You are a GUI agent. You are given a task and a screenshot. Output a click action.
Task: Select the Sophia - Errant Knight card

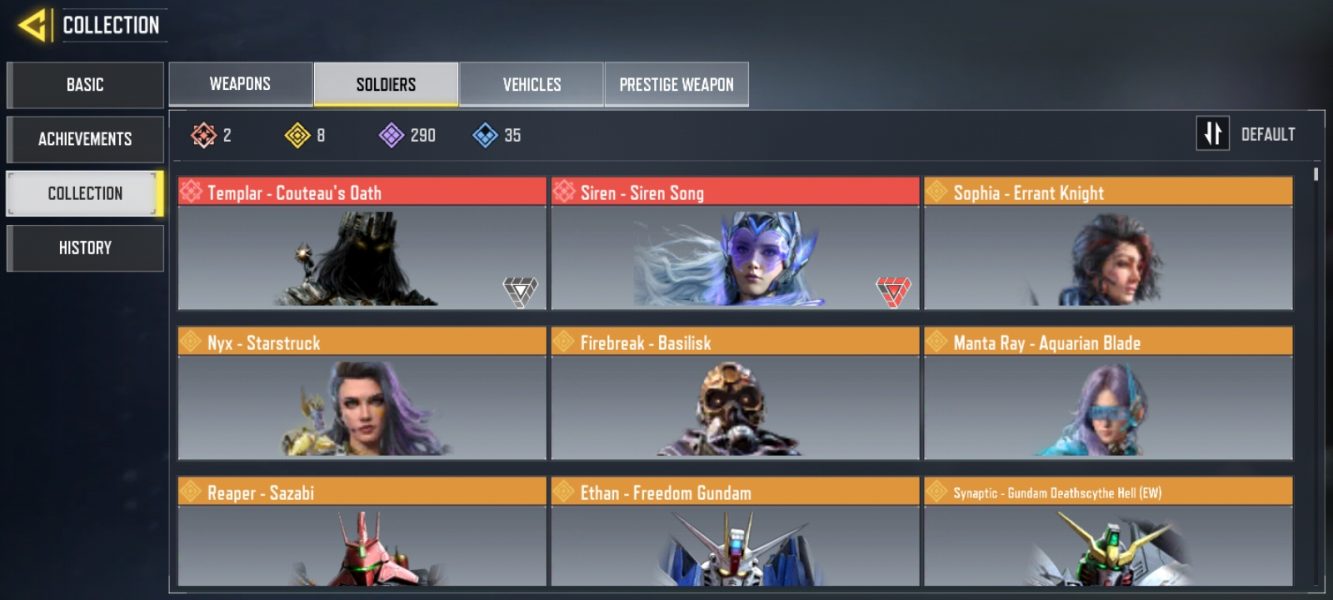click(1108, 244)
